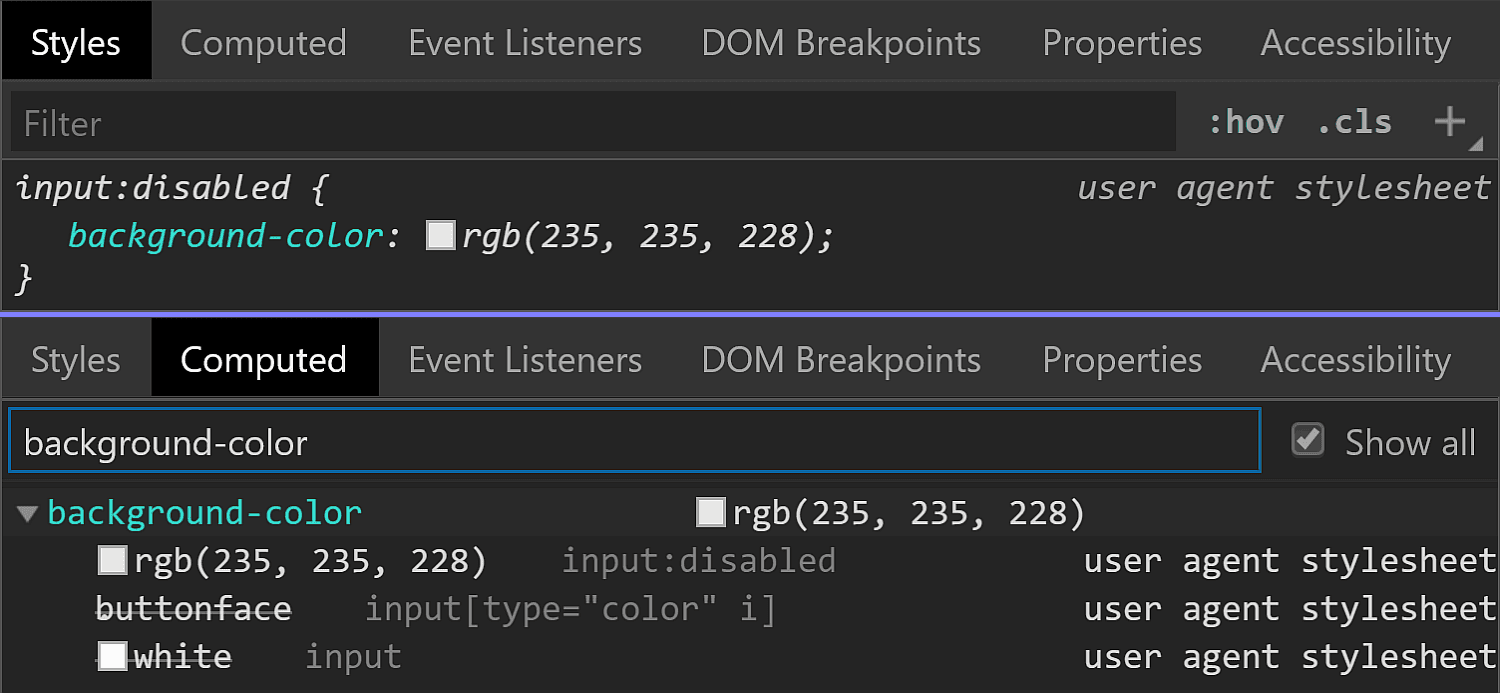Click the background-color computed filter field

pos(634,441)
